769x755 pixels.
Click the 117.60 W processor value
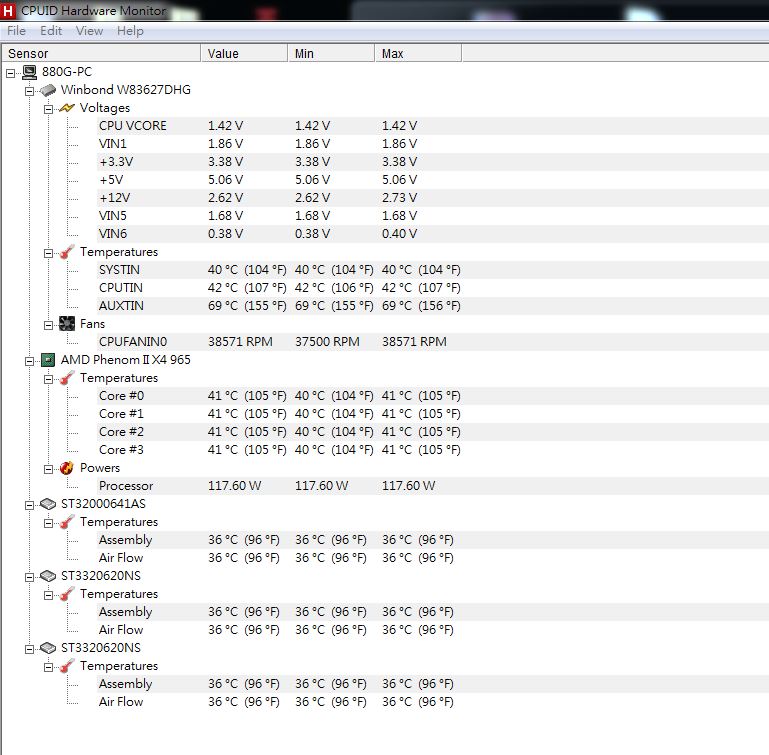234,486
